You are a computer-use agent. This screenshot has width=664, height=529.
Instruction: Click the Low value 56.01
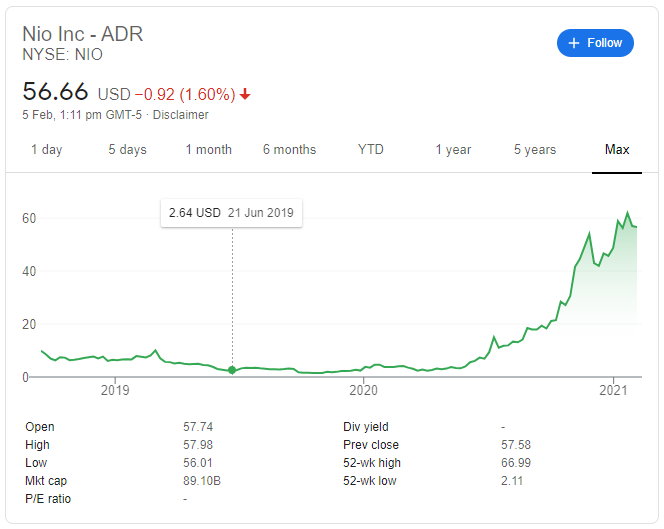click(x=197, y=463)
